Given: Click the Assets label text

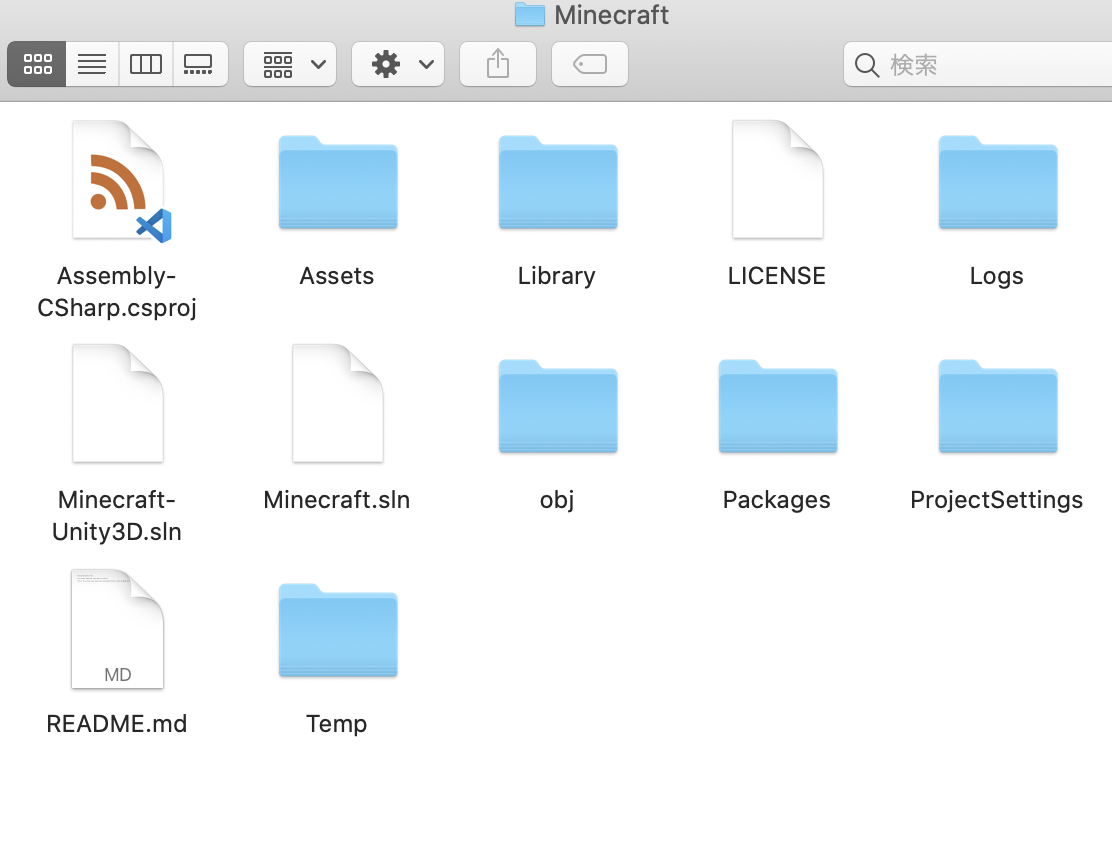Looking at the screenshot, I should tap(337, 276).
